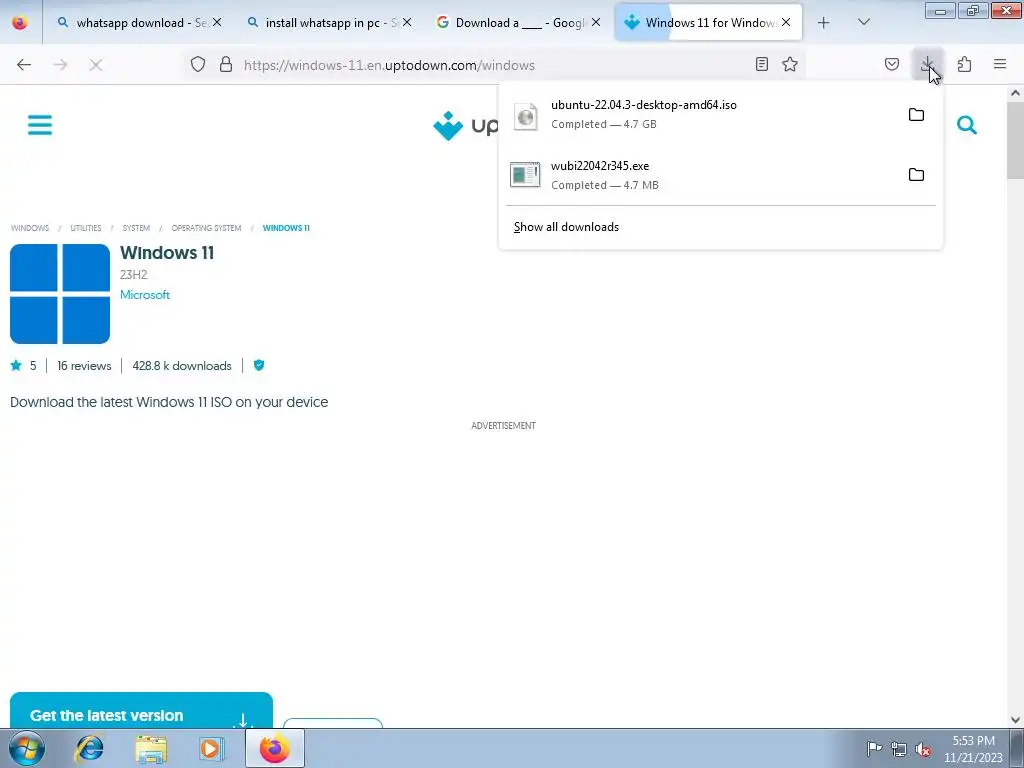The image size is (1024, 768).
Task: Click the Microsoft developer link
Action: point(145,295)
